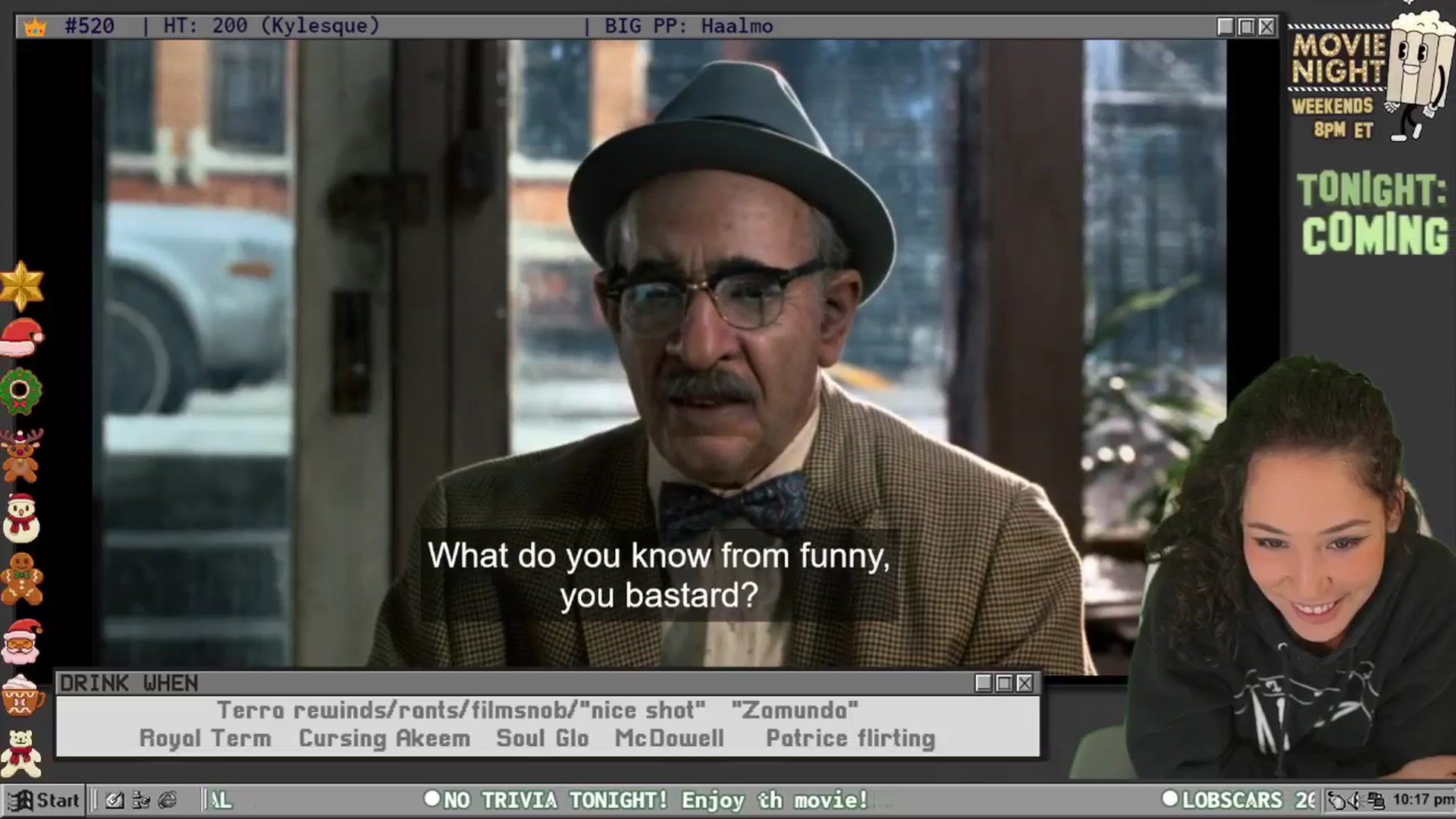Click the Cursing Akeem drink rule
This screenshot has height=819, width=1456.
click(x=384, y=738)
